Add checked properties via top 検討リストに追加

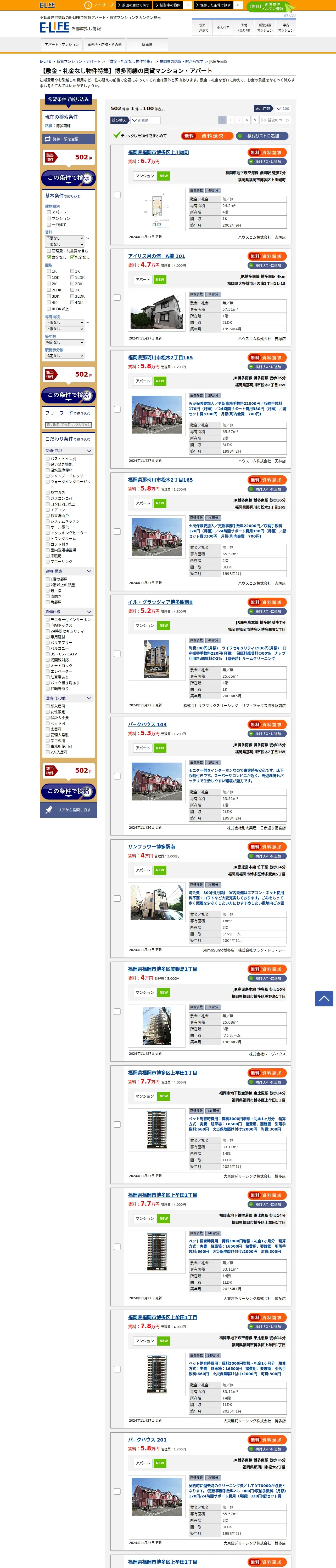point(262,136)
